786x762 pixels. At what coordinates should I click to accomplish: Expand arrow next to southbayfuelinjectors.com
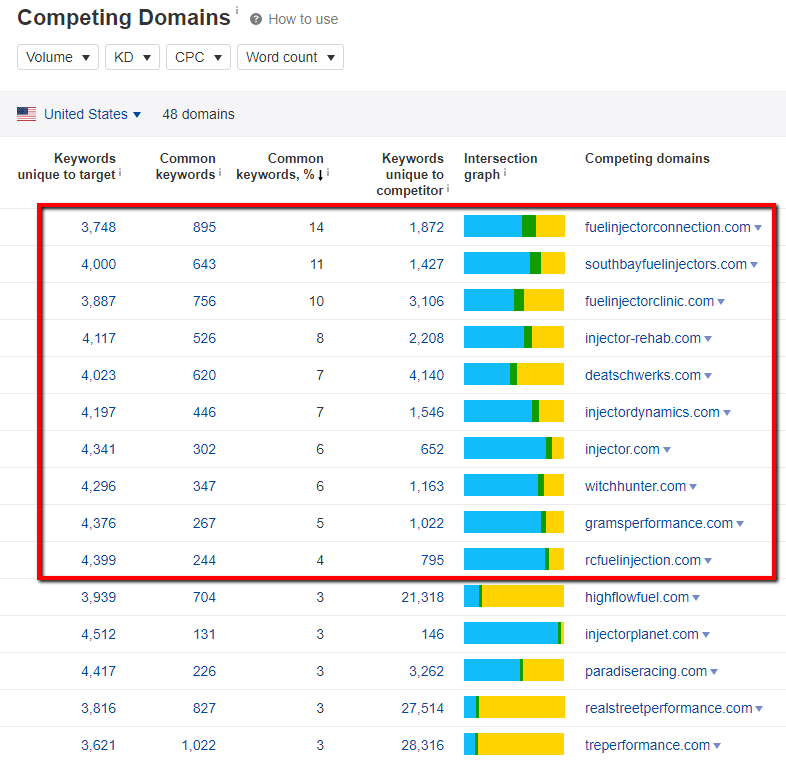point(754,265)
